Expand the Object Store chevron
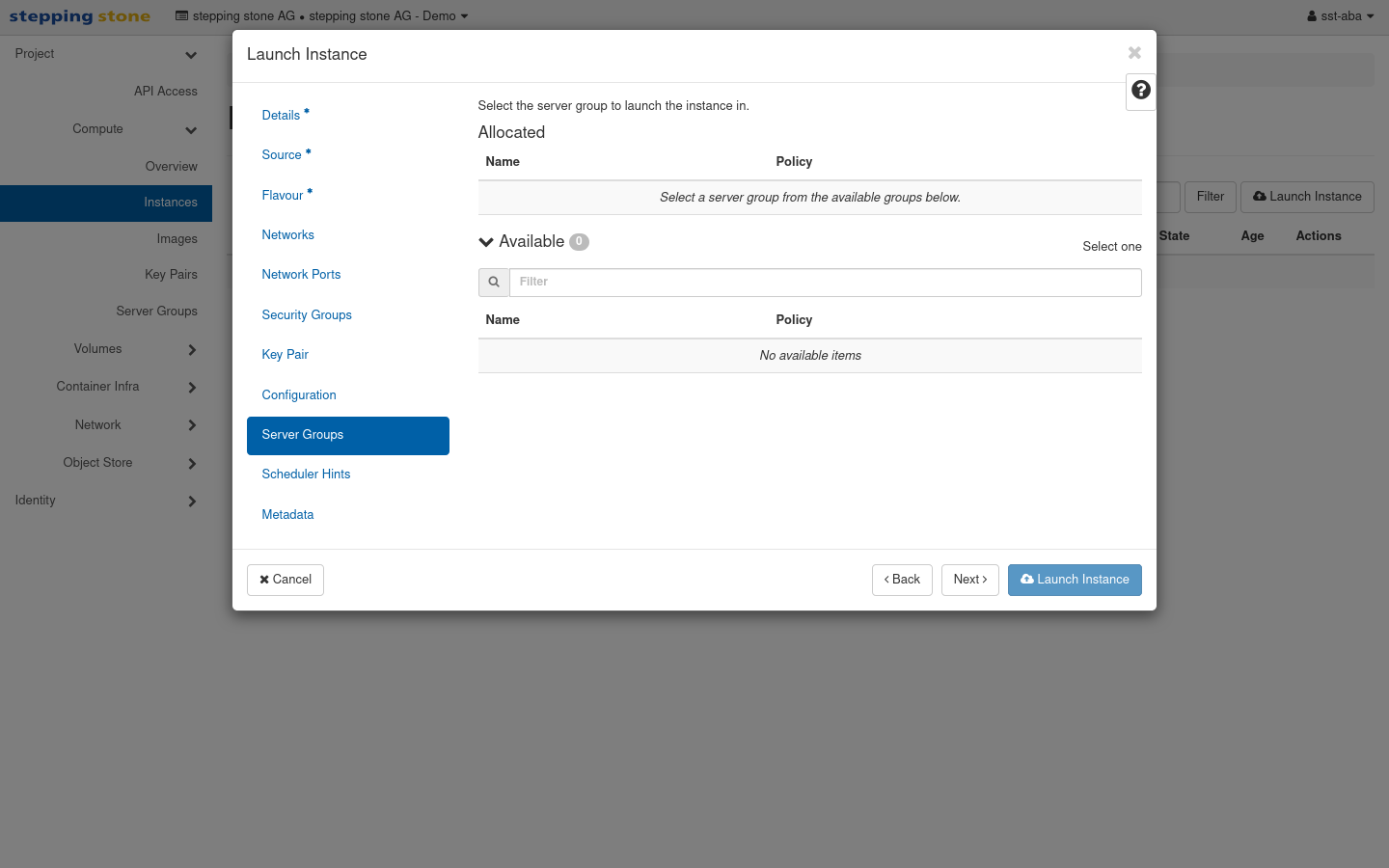This screenshot has height=868, width=1389. coord(192,464)
